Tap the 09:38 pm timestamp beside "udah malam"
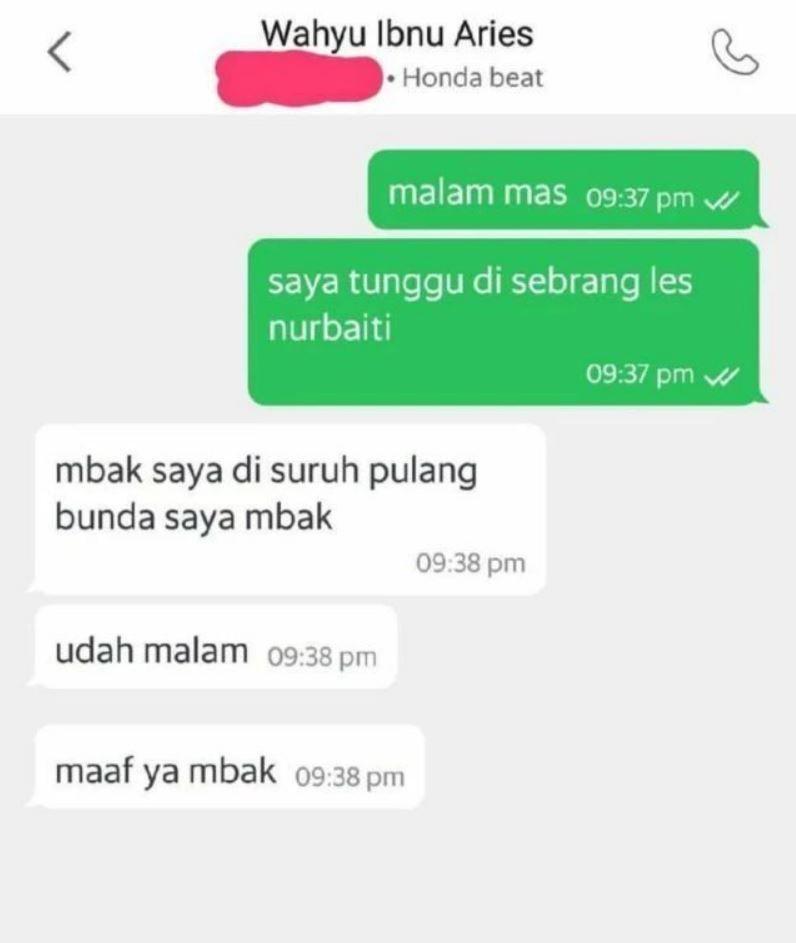796x943 pixels. (x=322, y=657)
